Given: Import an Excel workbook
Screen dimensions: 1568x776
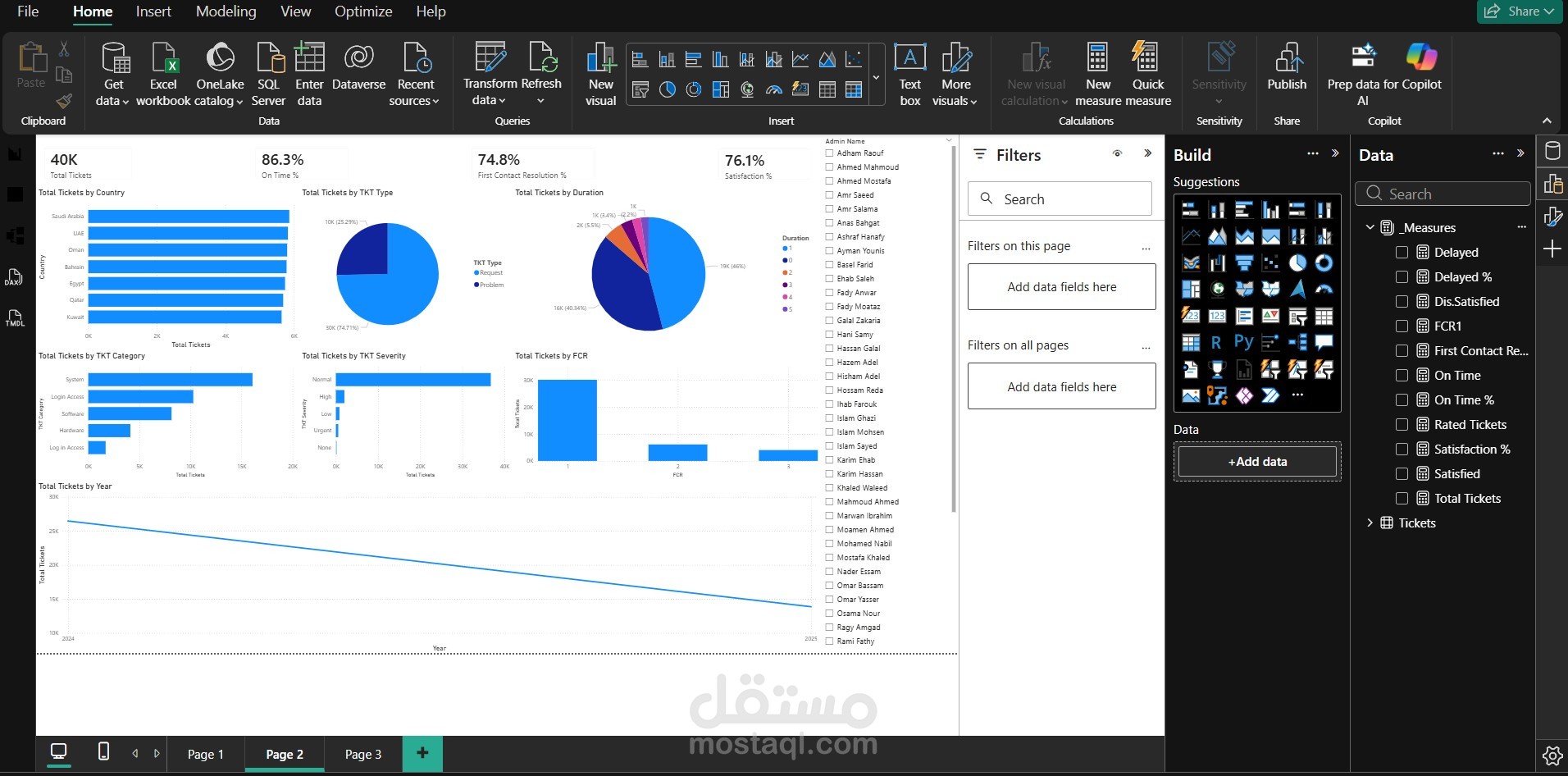Looking at the screenshot, I should [163, 74].
